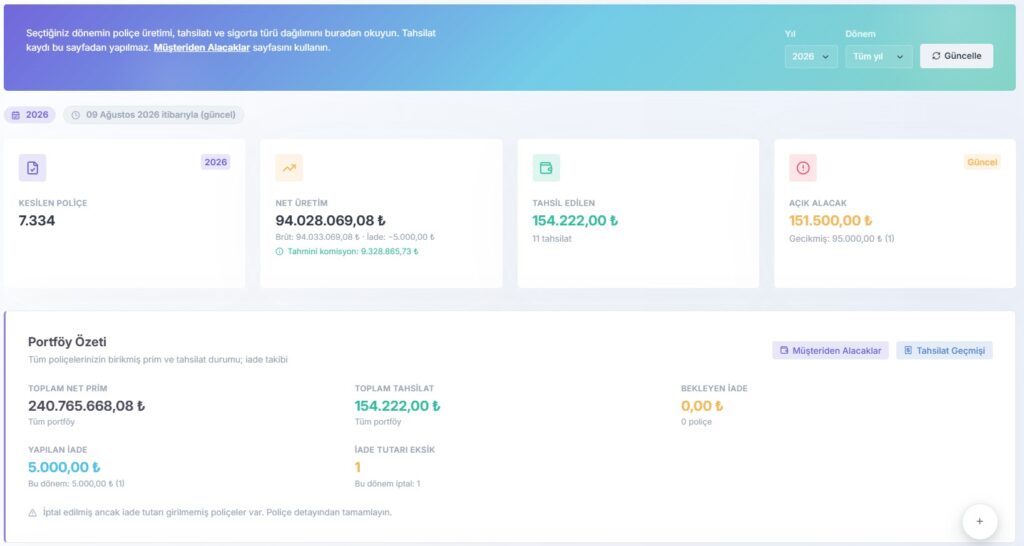
Task: Click the İade Tutarı Eksik value 1
Action: click(358, 468)
